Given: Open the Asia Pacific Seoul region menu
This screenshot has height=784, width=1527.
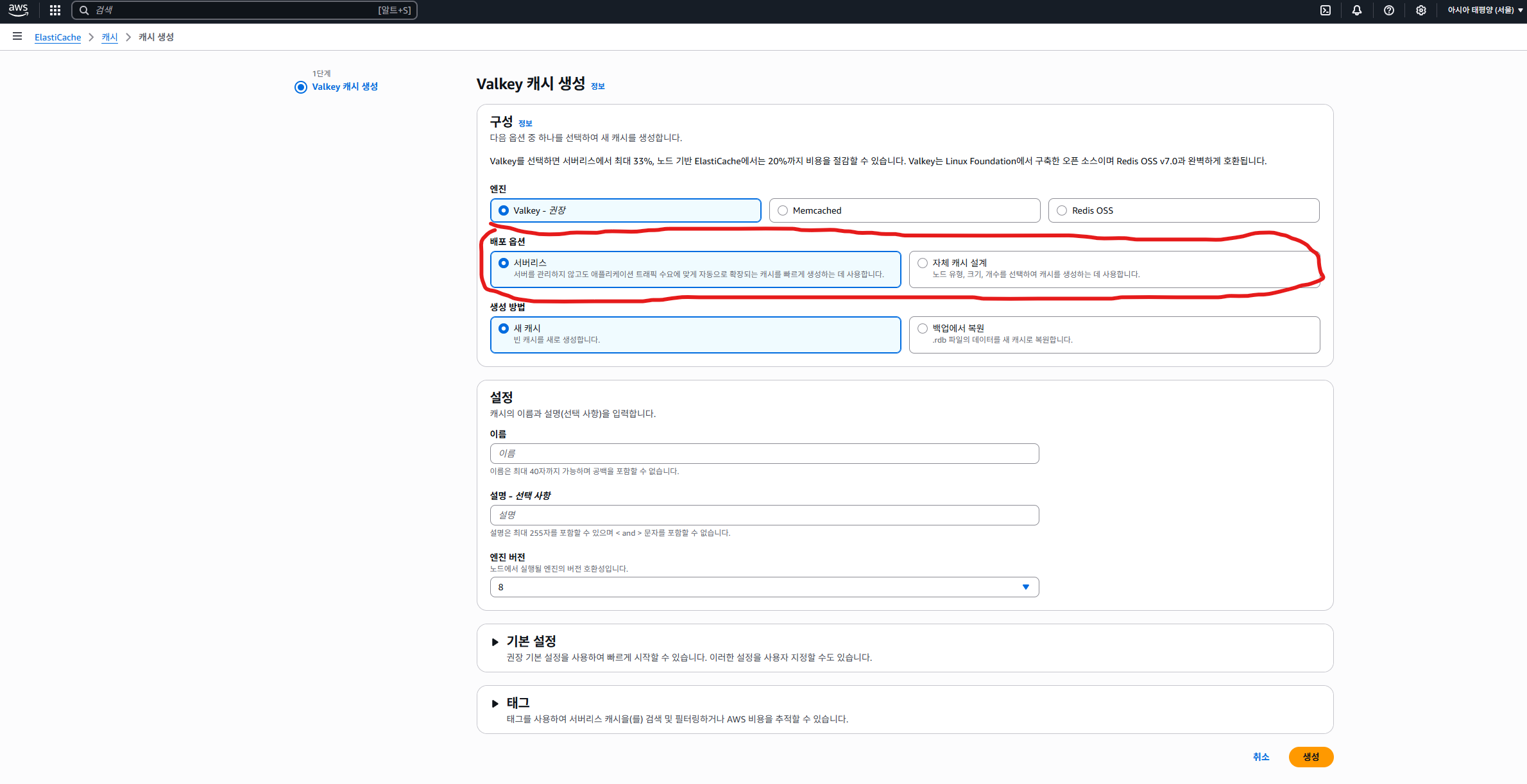Looking at the screenshot, I should tap(1484, 10).
